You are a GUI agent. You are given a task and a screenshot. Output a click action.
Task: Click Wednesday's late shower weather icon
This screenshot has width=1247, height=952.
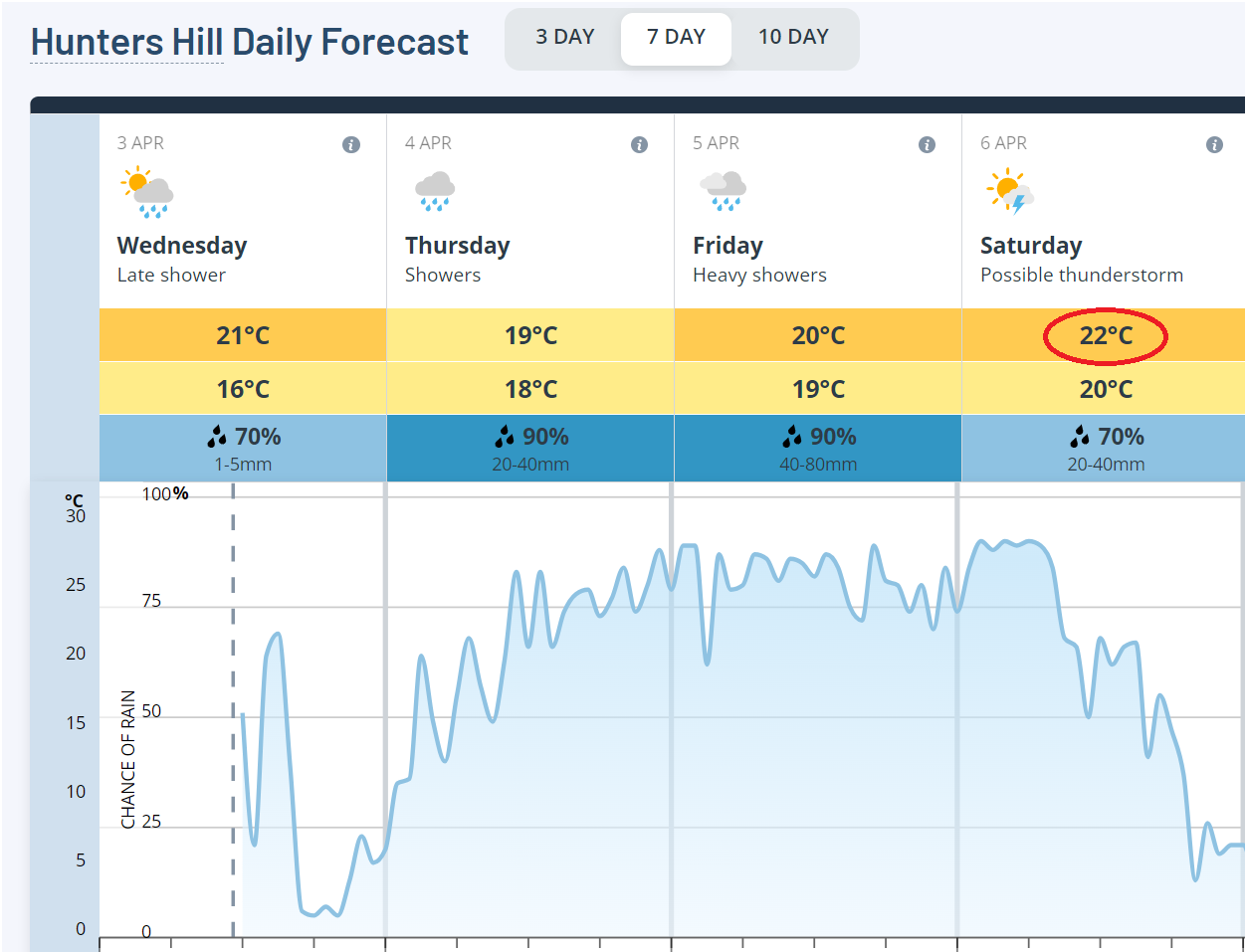(x=147, y=193)
